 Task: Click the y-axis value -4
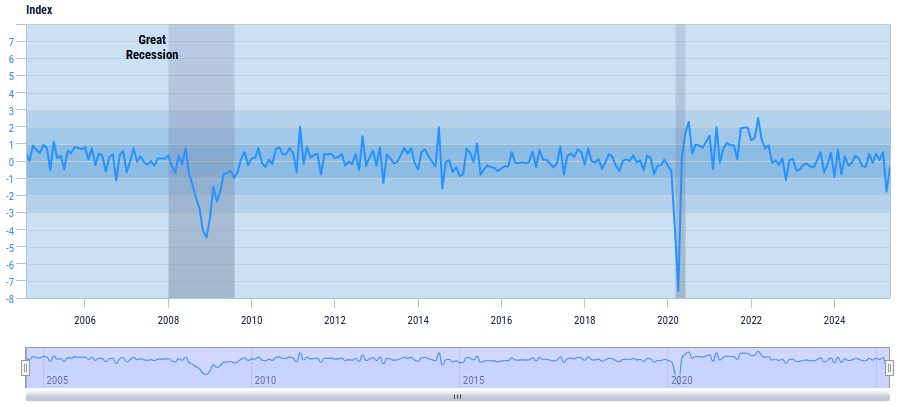click(x=10, y=230)
